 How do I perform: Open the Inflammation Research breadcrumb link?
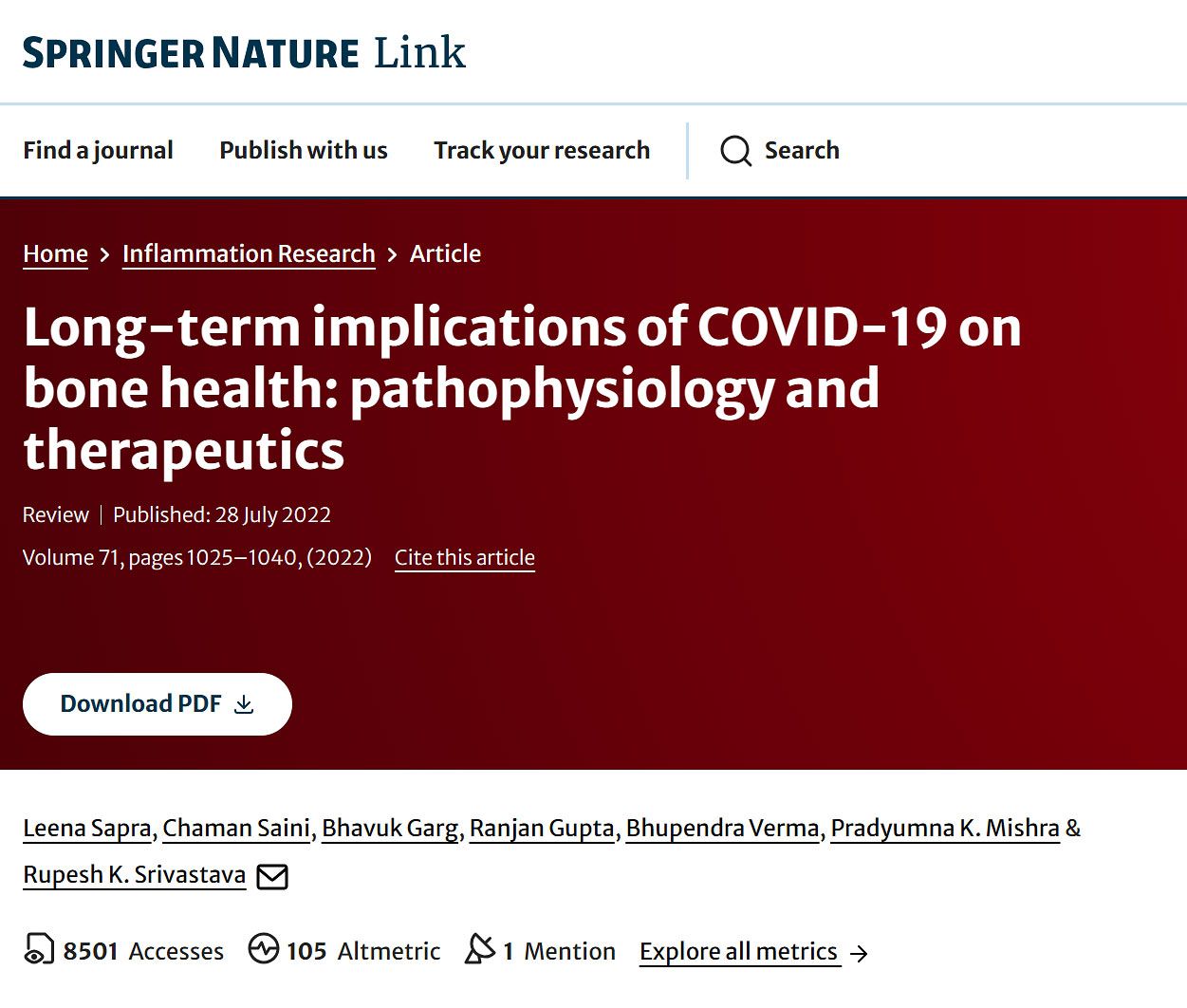pyautogui.click(x=249, y=253)
